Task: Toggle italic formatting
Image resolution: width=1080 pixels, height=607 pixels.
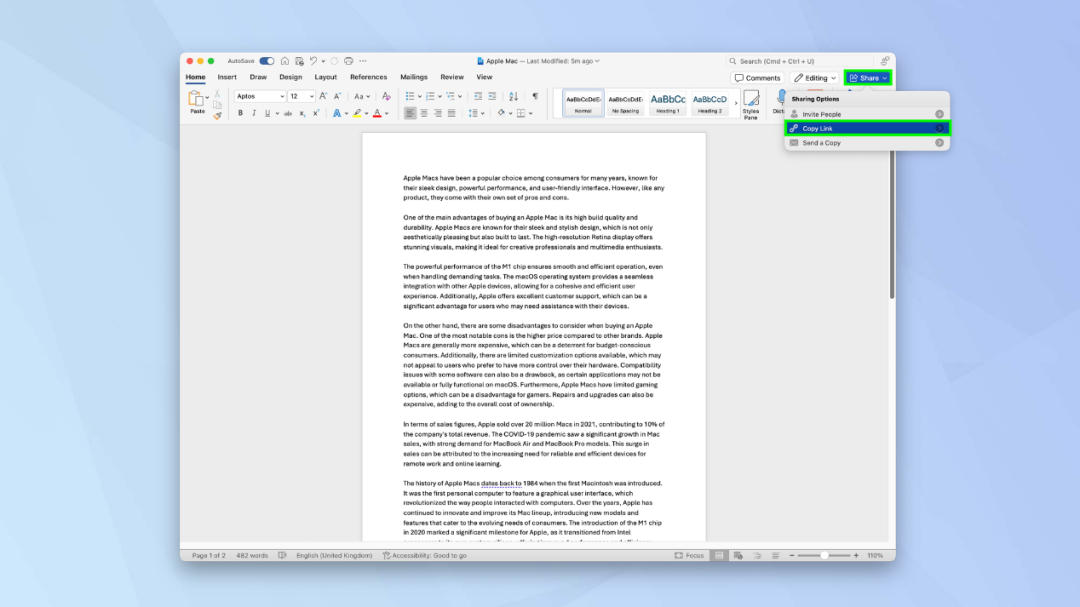Action: point(253,114)
